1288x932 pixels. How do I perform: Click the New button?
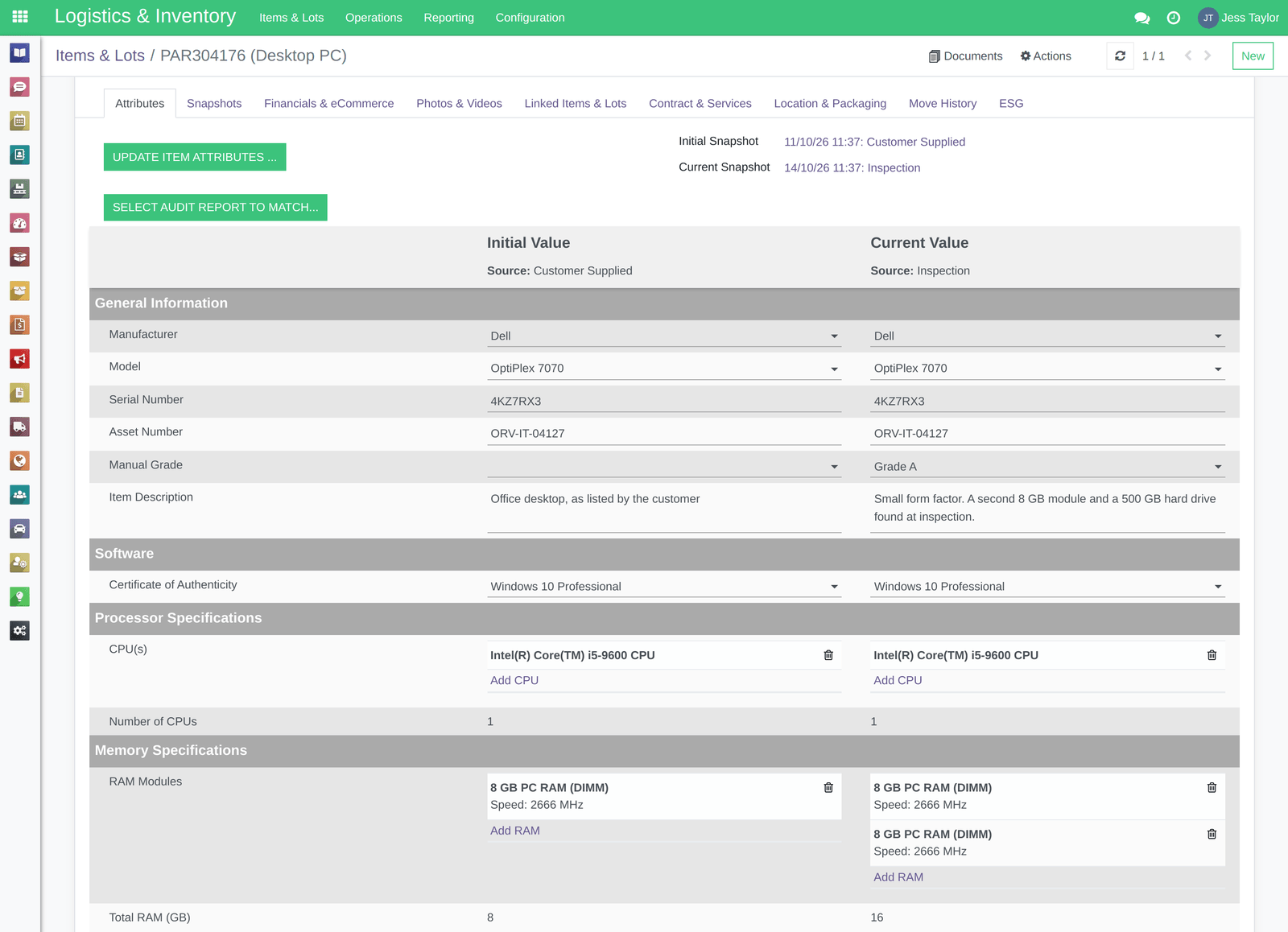pos(1253,56)
